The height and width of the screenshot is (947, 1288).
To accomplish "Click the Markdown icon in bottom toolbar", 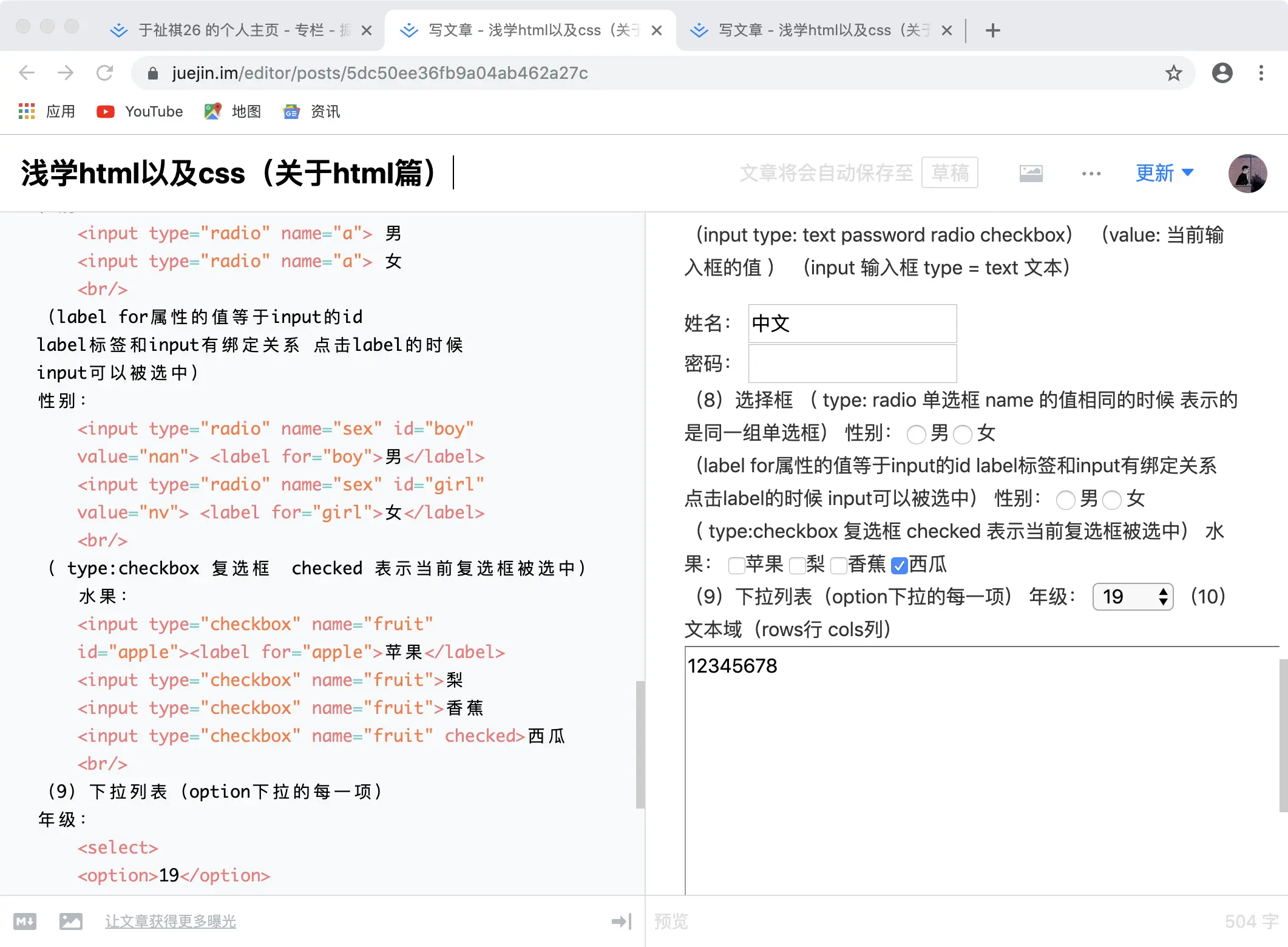I will pos(25,922).
